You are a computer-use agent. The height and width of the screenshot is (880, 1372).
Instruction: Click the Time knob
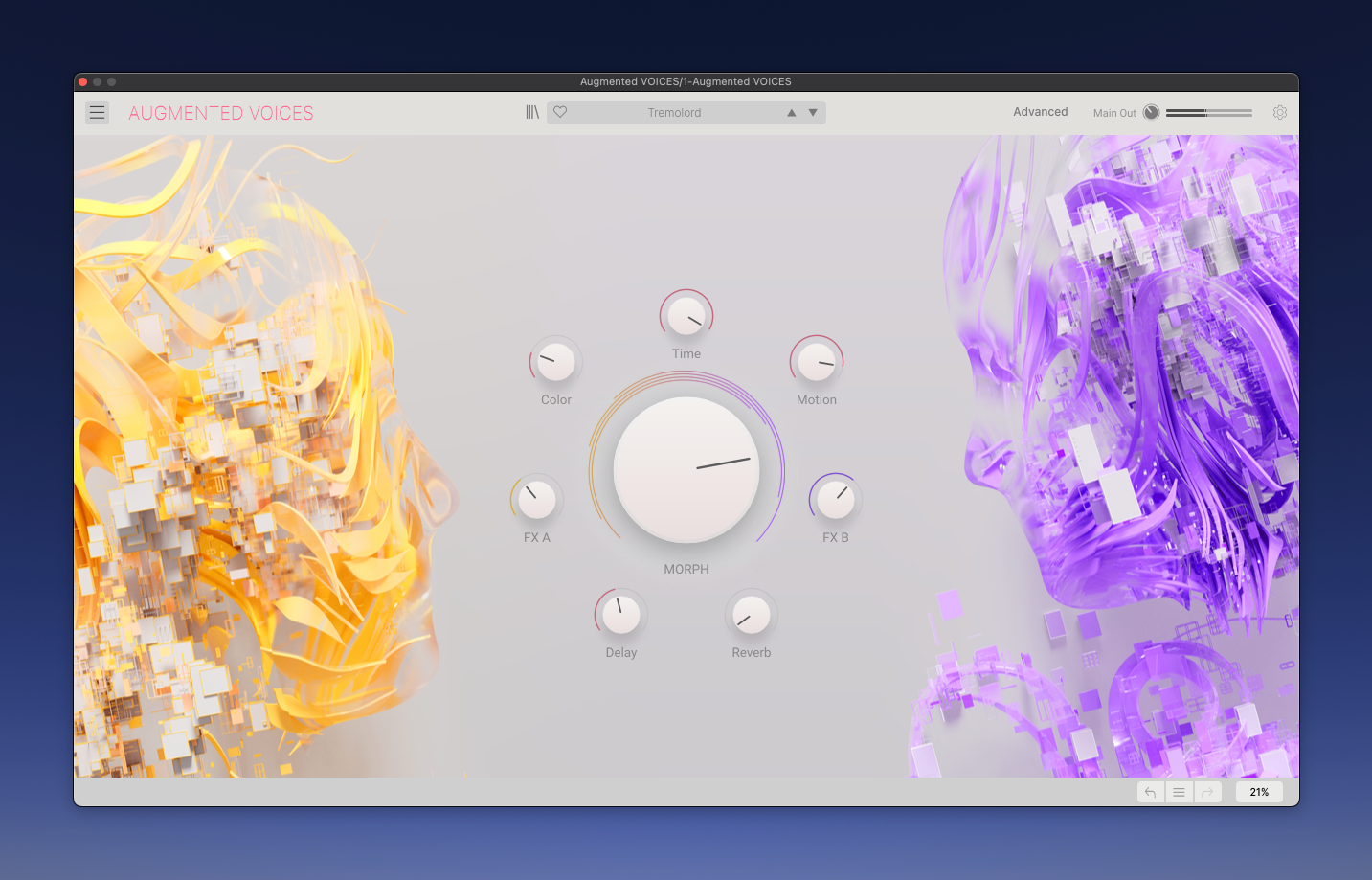686,316
